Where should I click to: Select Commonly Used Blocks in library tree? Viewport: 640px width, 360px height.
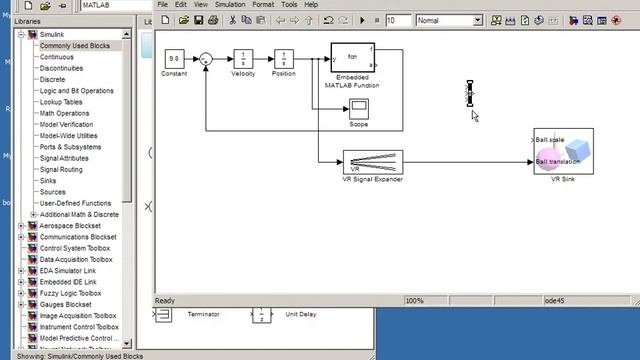pyautogui.click(x=75, y=46)
